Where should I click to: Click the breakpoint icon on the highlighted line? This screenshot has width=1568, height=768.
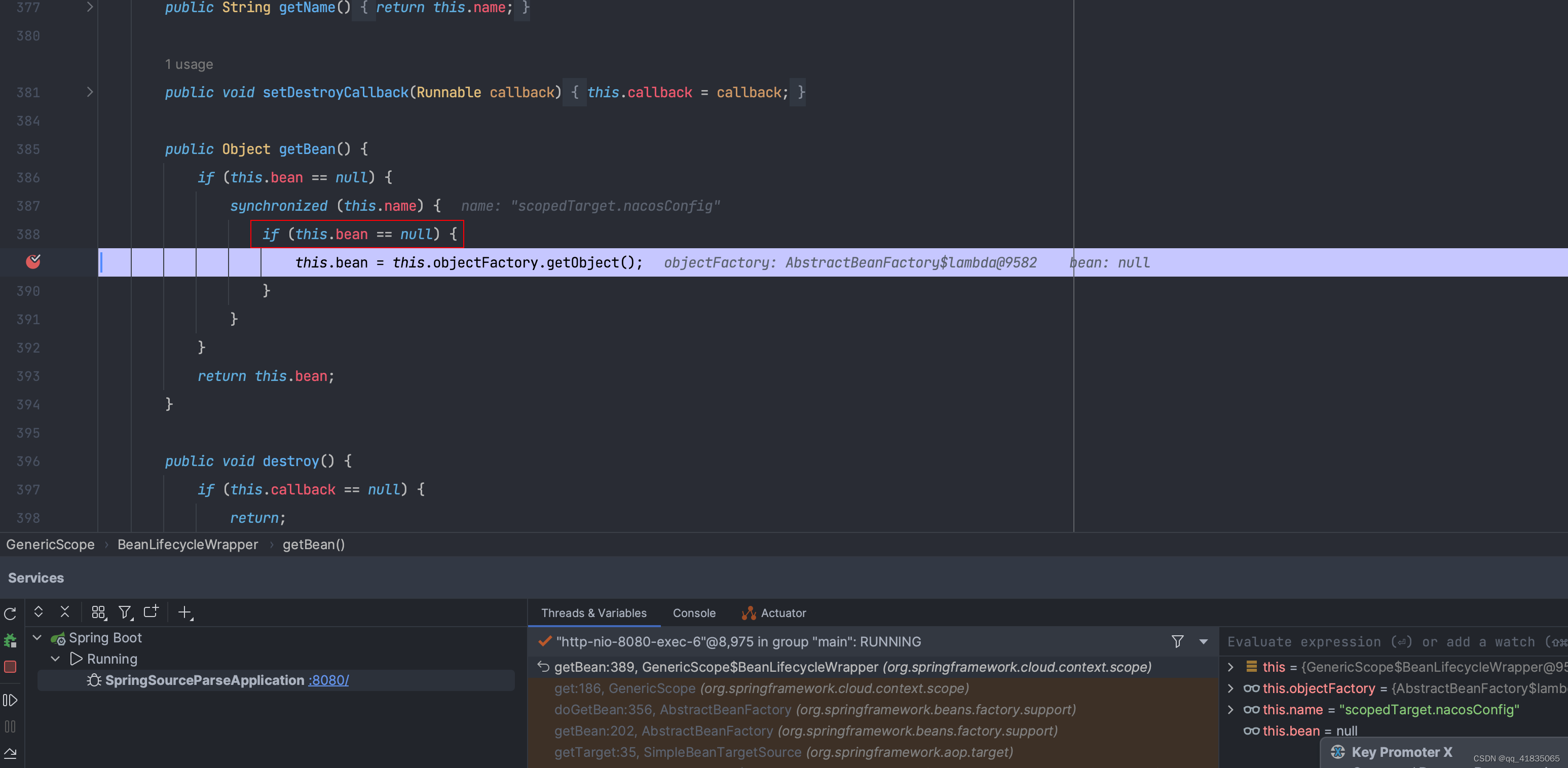[33, 262]
